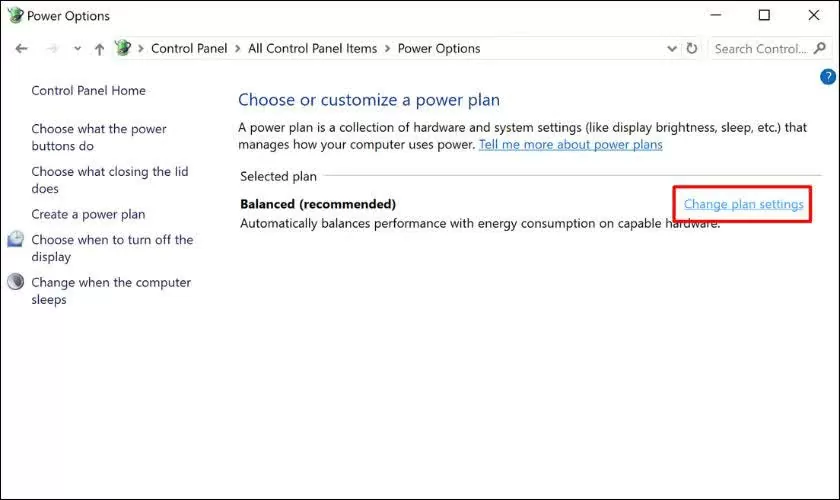Open Tell me more about power plans
840x500 pixels.
click(570, 144)
